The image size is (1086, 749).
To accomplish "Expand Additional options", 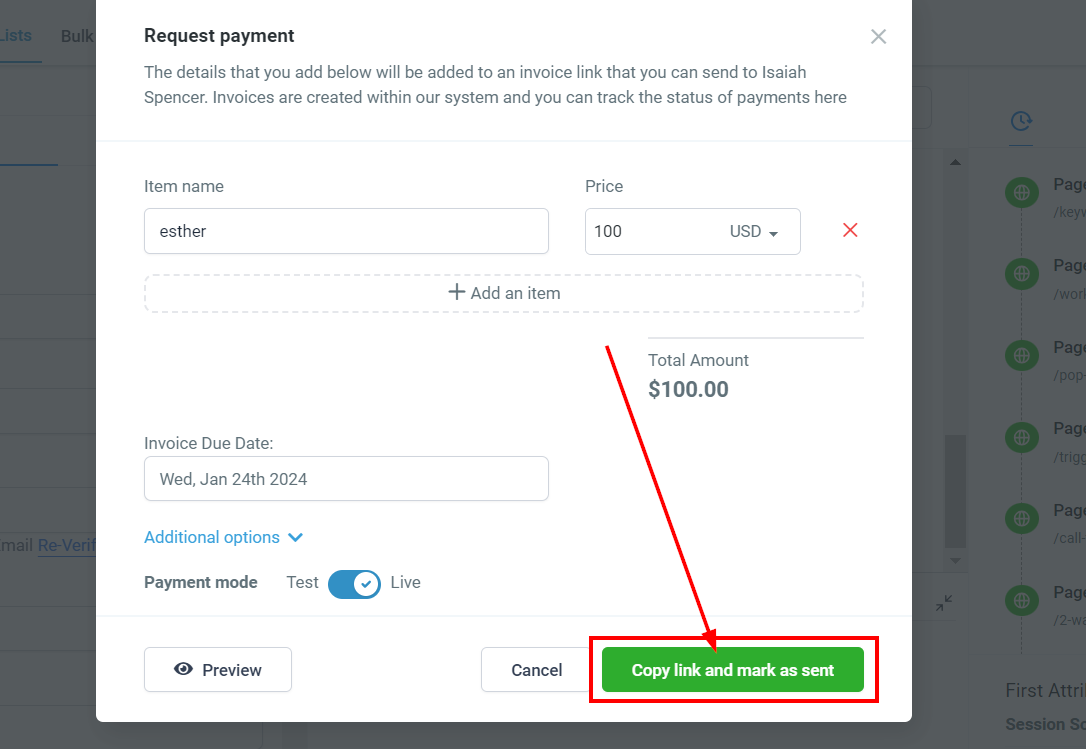I will click(x=223, y=537).
